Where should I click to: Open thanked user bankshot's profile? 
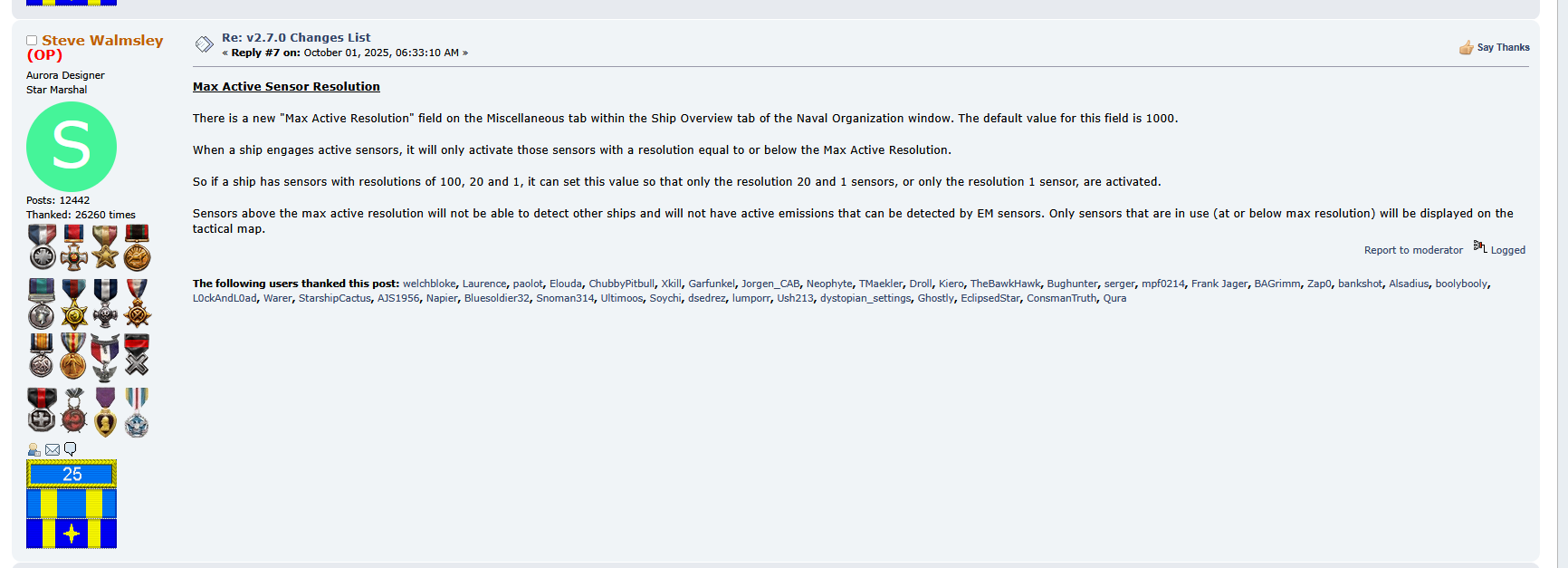tap(1360, 284)
